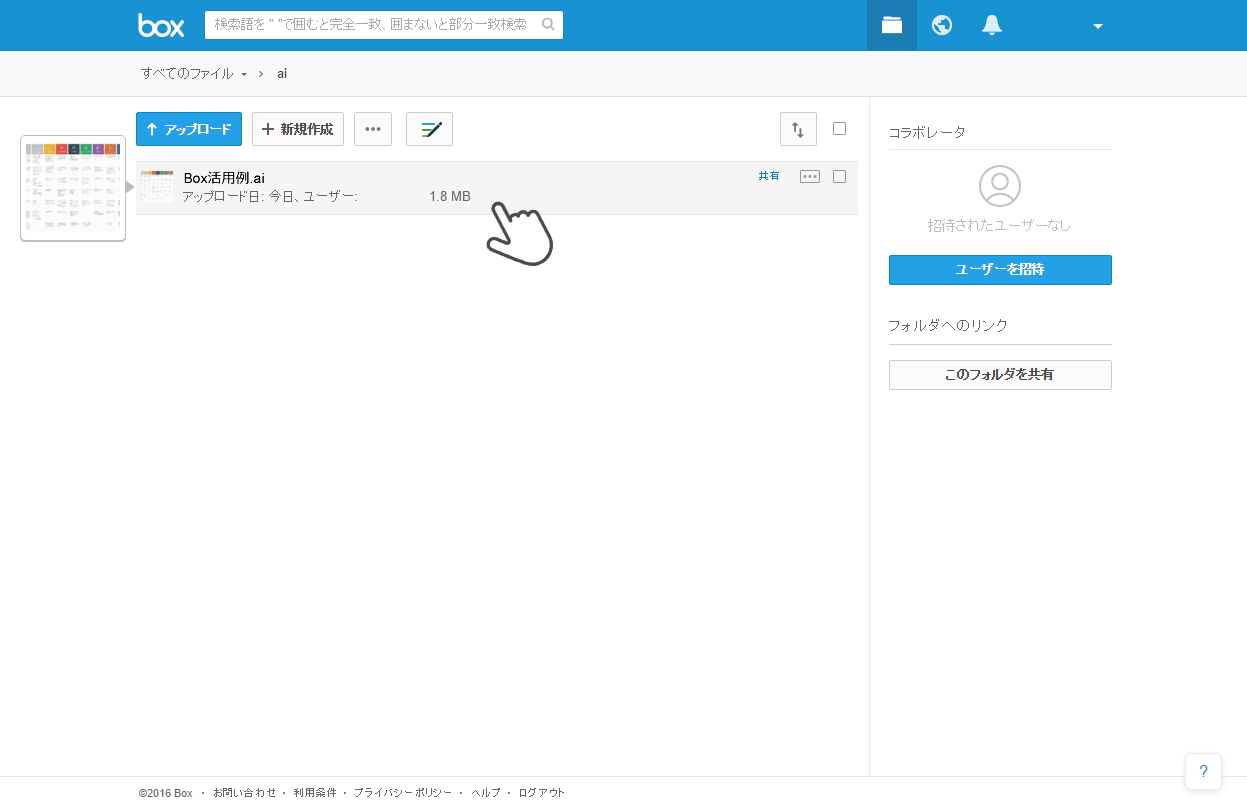Toggle the select all checkbox

tap(839, 129)
